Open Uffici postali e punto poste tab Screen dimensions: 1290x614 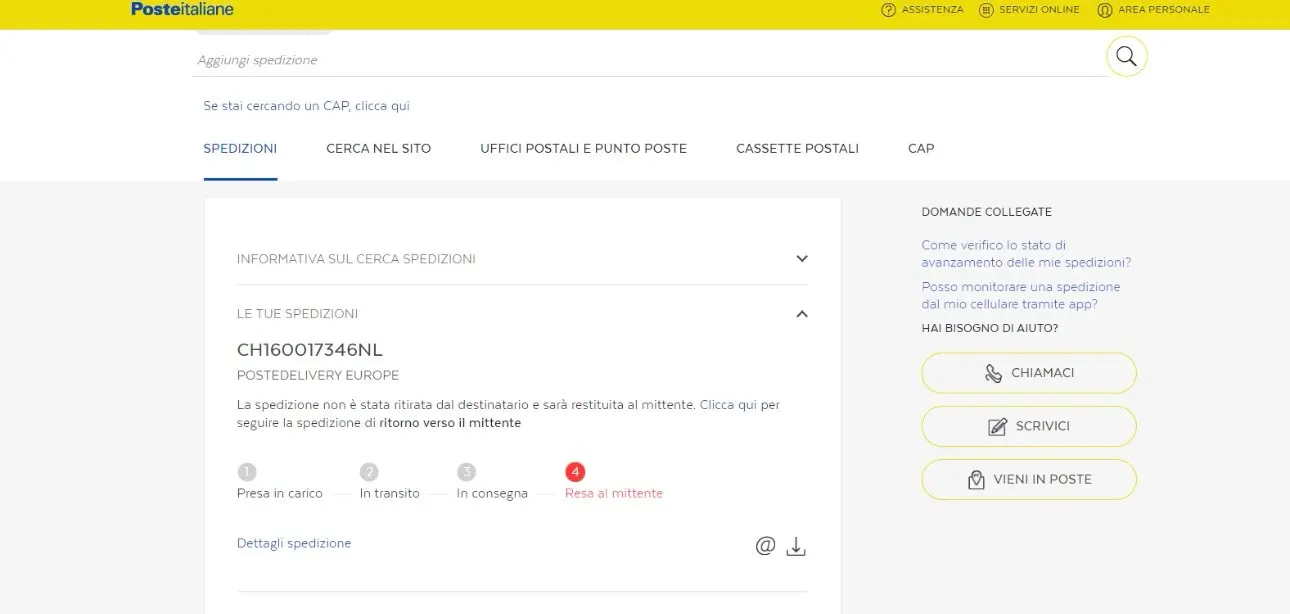pos(584,148)
